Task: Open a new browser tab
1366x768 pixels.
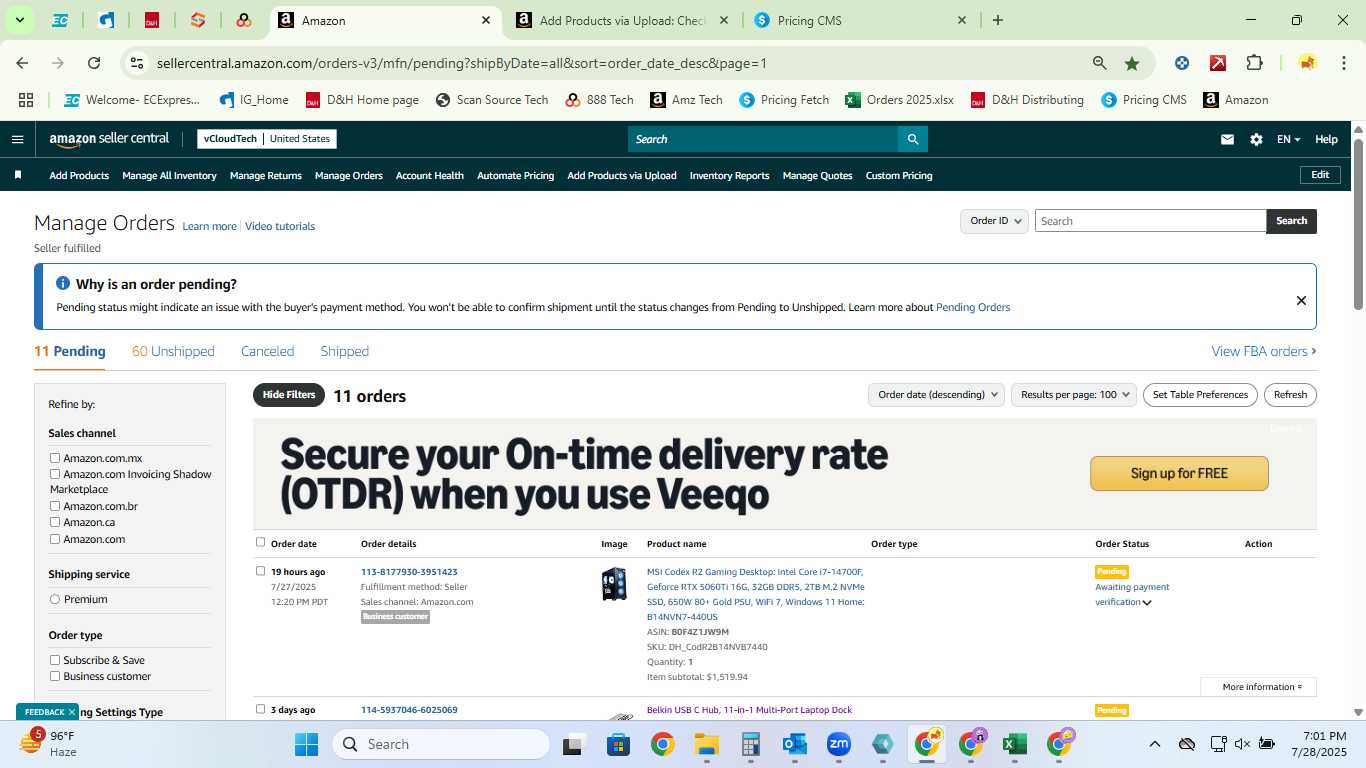Action: click(x=998, y=20)
